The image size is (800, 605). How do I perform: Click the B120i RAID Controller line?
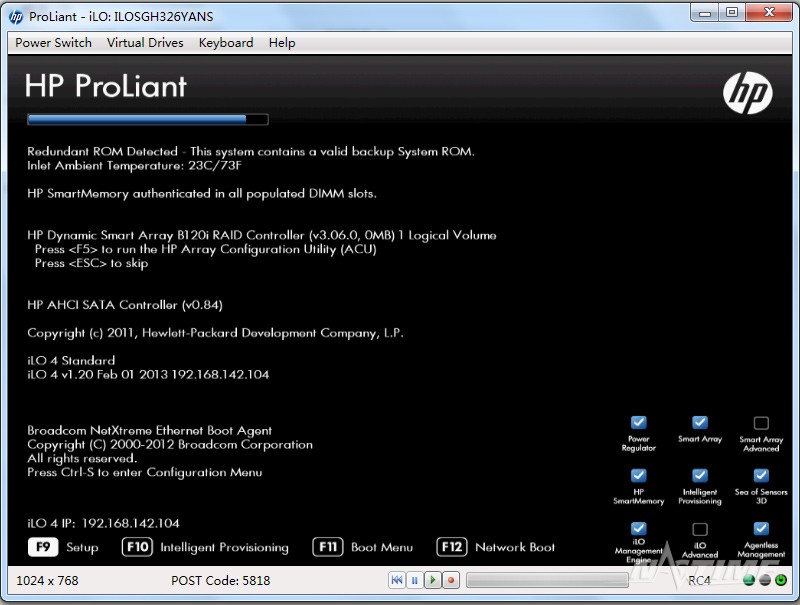point(262,235)
